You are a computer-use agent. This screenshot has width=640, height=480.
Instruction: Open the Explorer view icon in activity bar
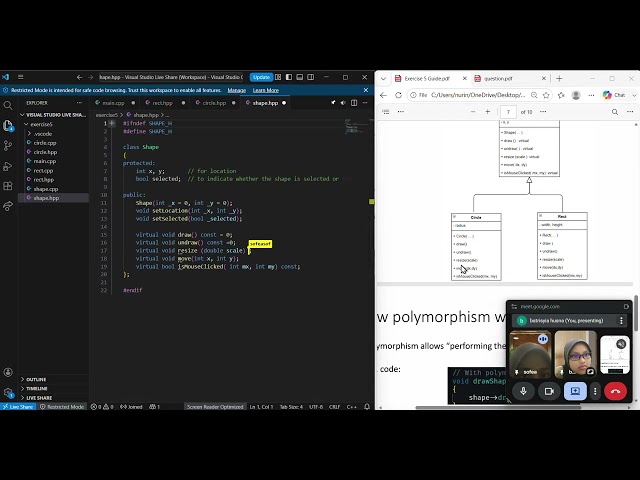8,125
